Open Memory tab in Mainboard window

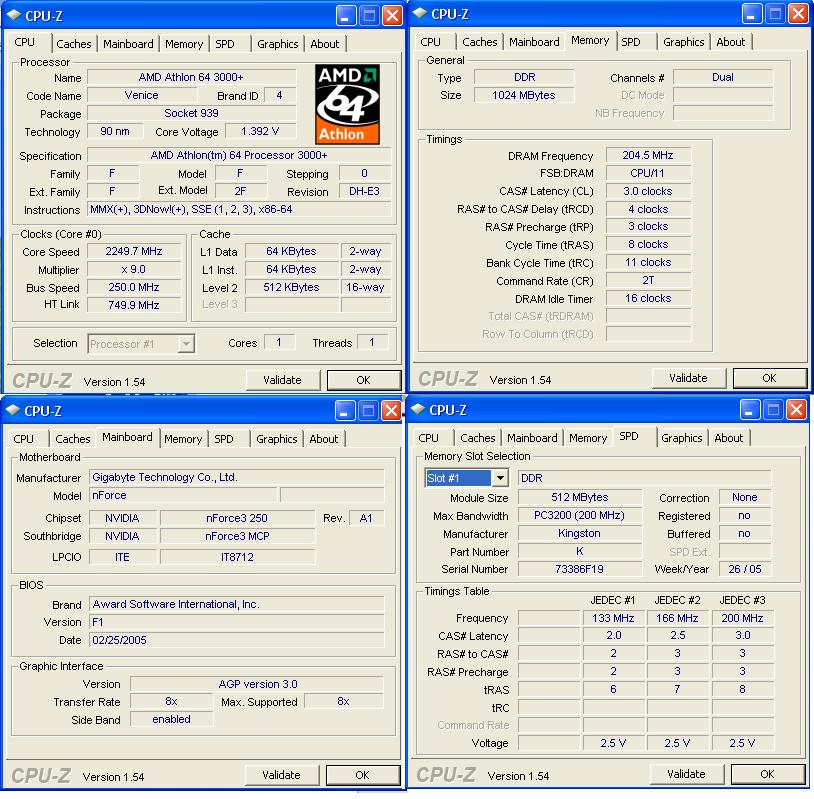183,439
